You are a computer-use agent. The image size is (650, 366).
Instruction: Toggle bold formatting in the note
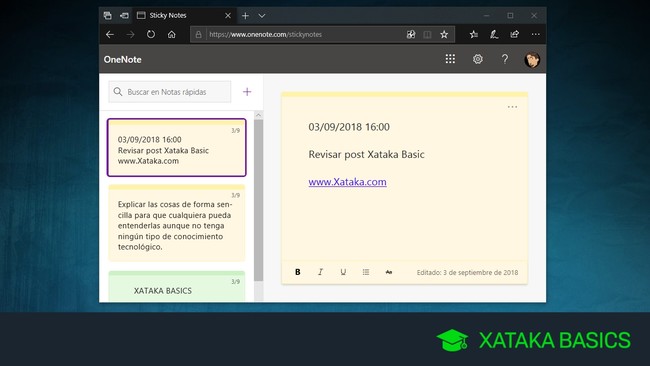point(298,272)
